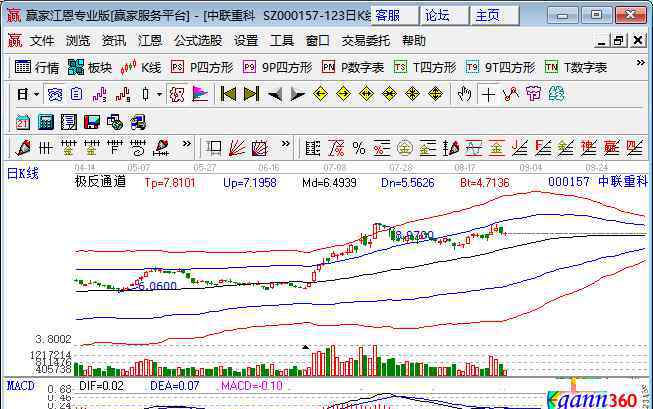This screenshot has height=409, width=653.
Task: Open the 窗口 menu
Action: click(318, 41)
